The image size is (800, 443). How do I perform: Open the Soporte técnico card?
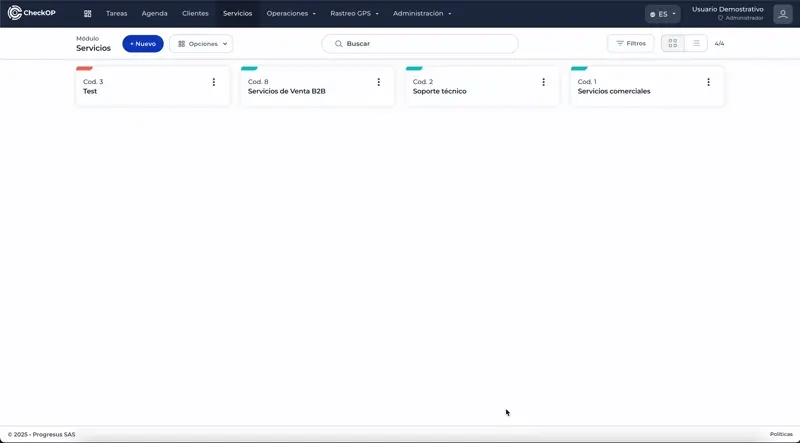click(482, 87)
